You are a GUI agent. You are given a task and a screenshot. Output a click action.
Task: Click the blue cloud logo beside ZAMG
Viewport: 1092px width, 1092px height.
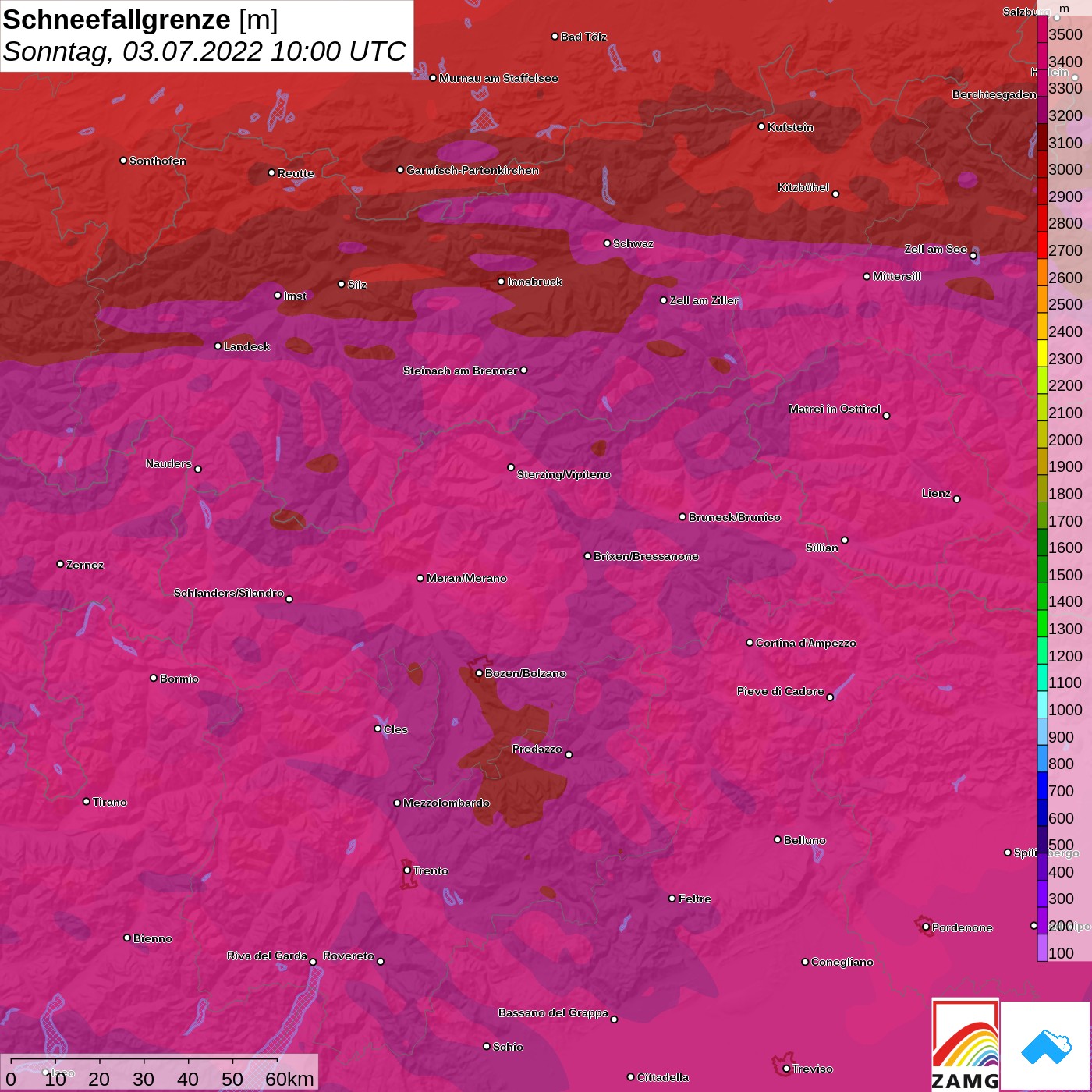tap(1045, 1045)
